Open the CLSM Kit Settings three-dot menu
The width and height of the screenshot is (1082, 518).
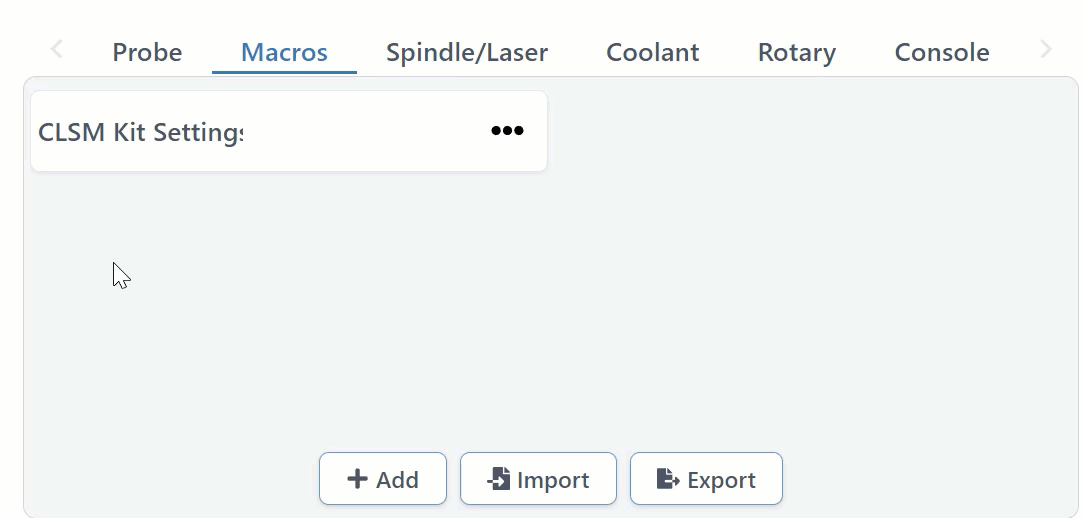click(507, 131)
